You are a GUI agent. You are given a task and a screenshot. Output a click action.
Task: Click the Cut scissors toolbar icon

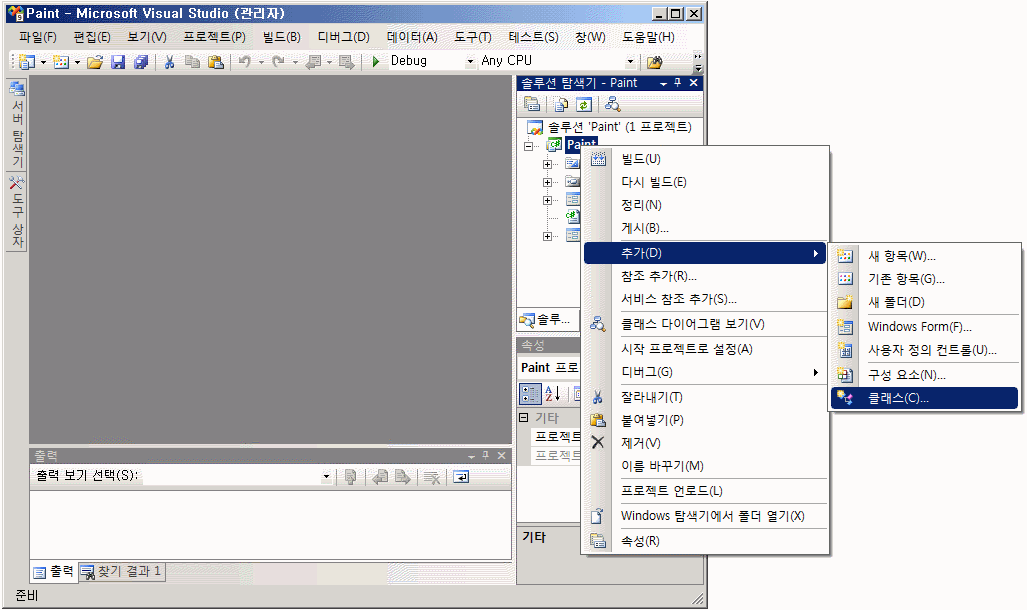(x=170, y=62)
